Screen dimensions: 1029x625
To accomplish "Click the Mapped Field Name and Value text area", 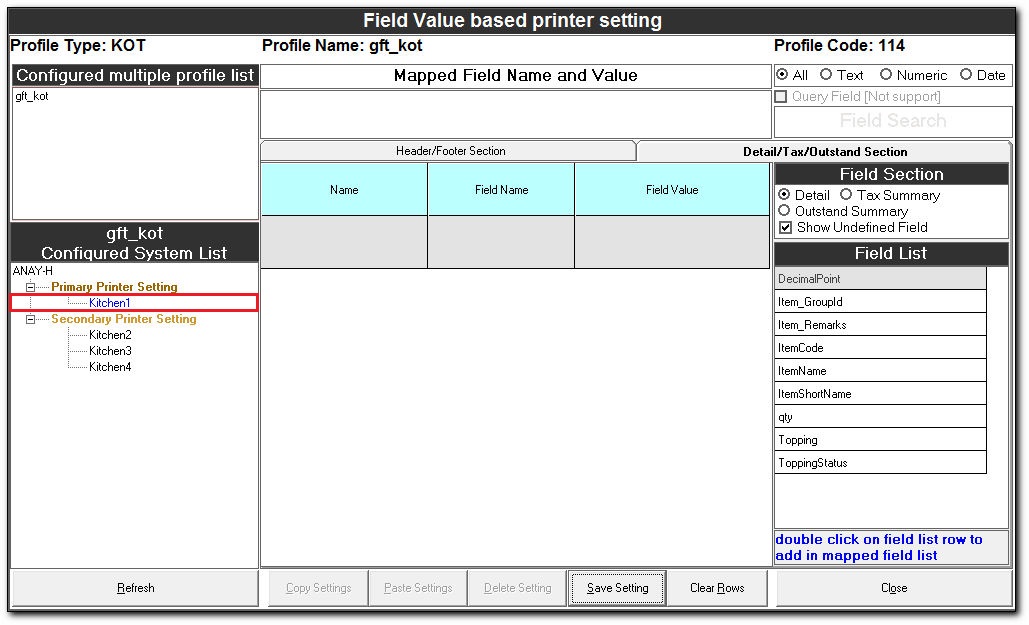I will pyautogui.click(x=515, y=114).
